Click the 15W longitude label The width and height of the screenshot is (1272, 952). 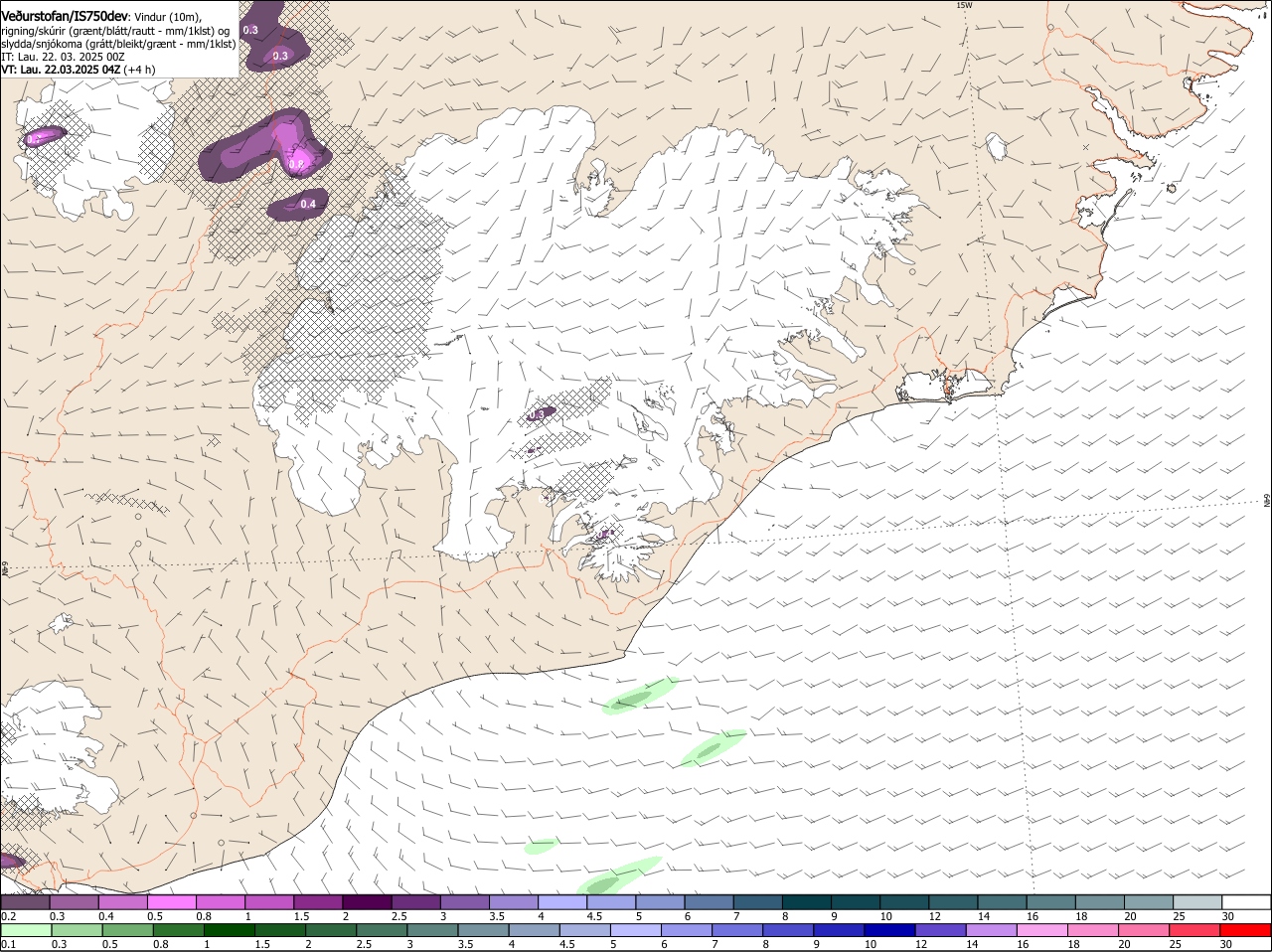click(x=963, y=5)
